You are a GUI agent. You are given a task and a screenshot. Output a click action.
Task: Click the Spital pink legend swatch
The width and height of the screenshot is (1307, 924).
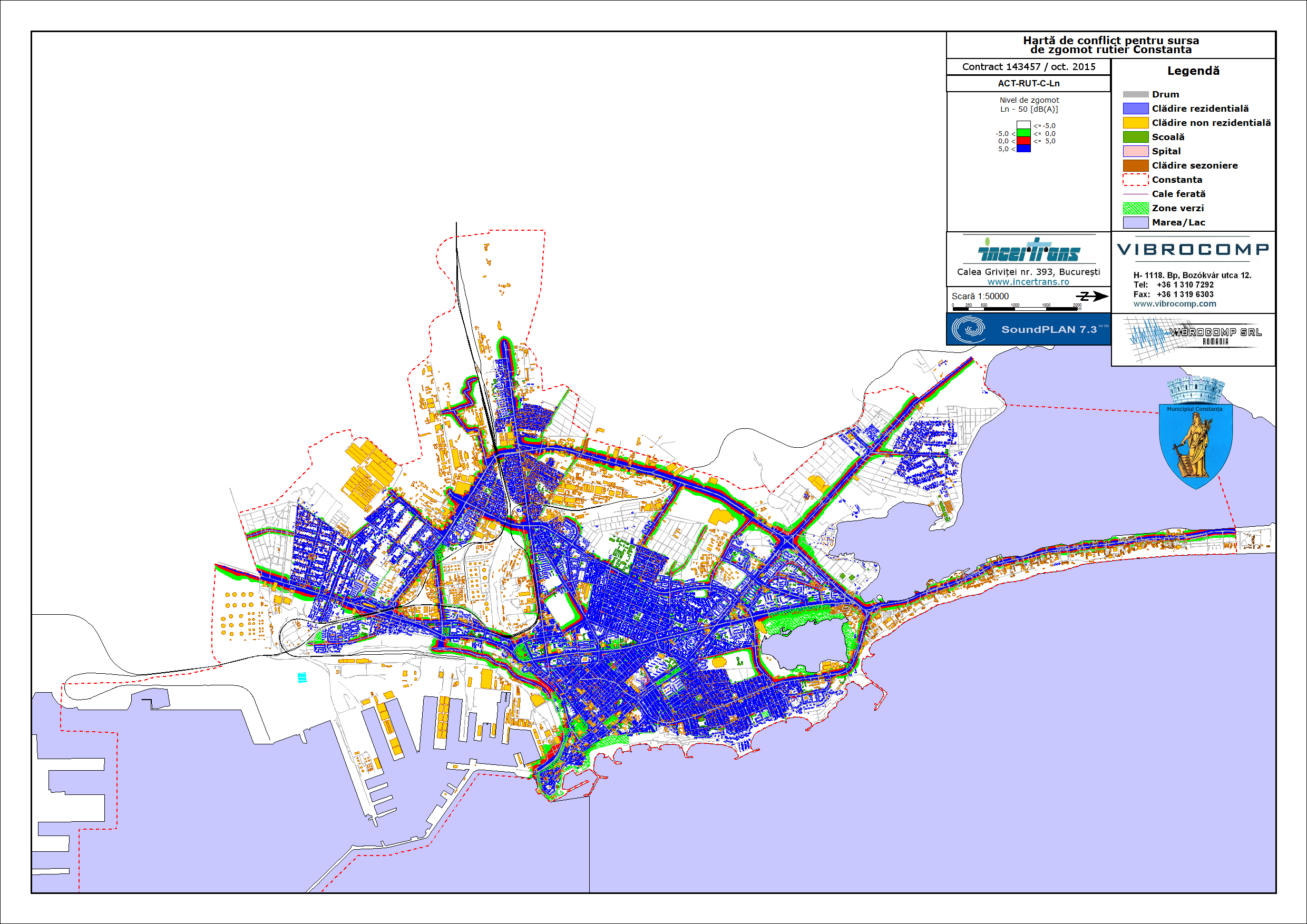pyautogui.click(x=1135, y=151)
